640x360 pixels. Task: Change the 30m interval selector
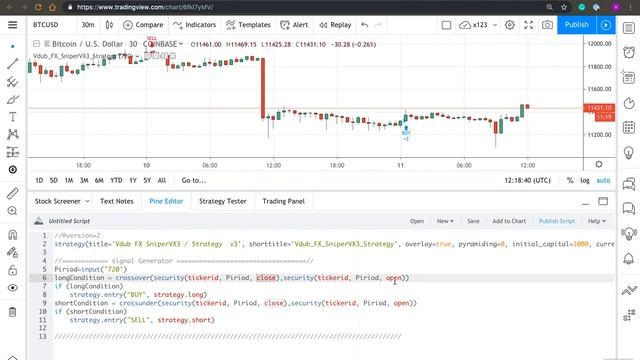click(x=88, y=25)
